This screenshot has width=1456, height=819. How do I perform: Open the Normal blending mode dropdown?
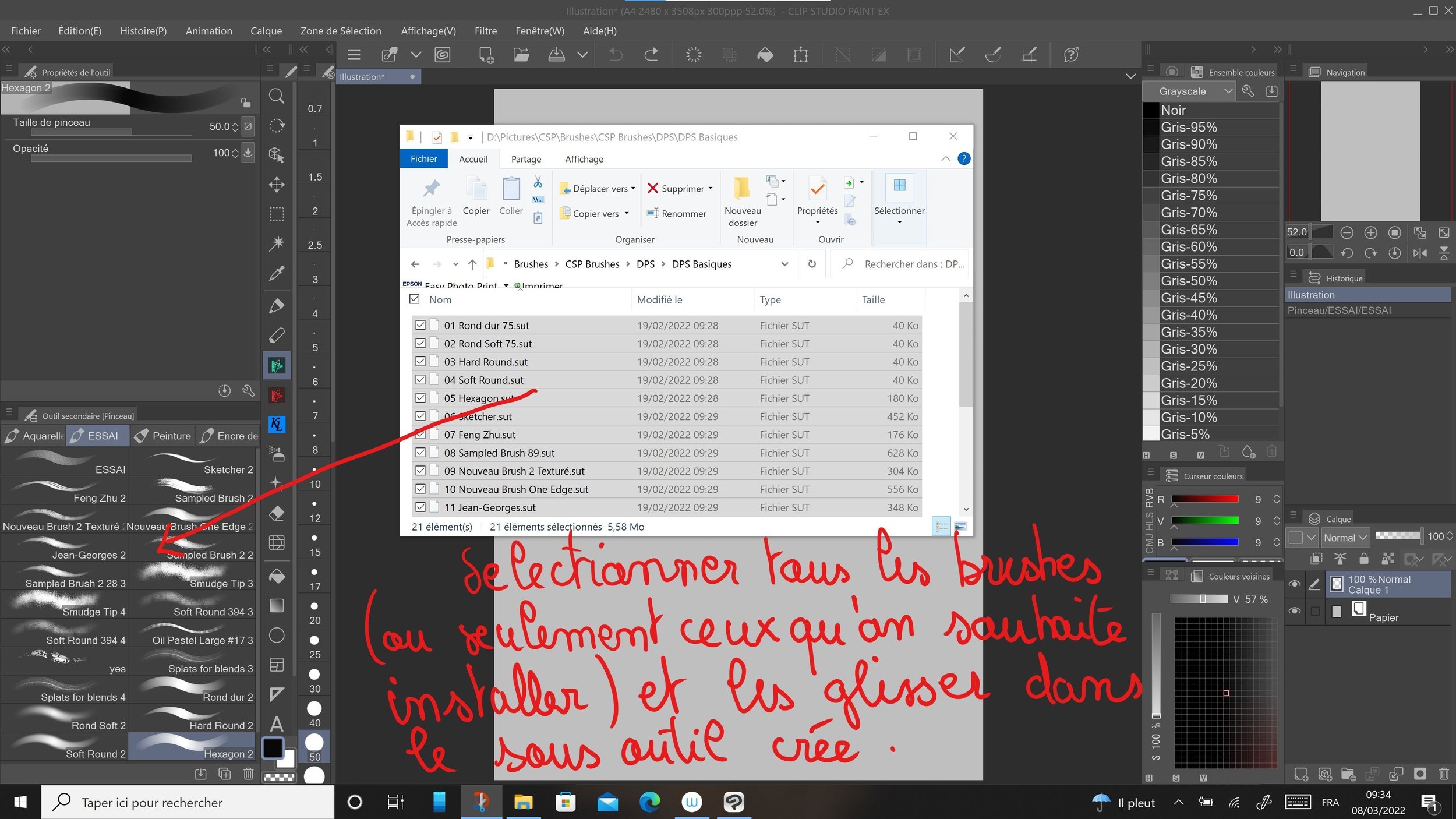(x=1344, y=538)
